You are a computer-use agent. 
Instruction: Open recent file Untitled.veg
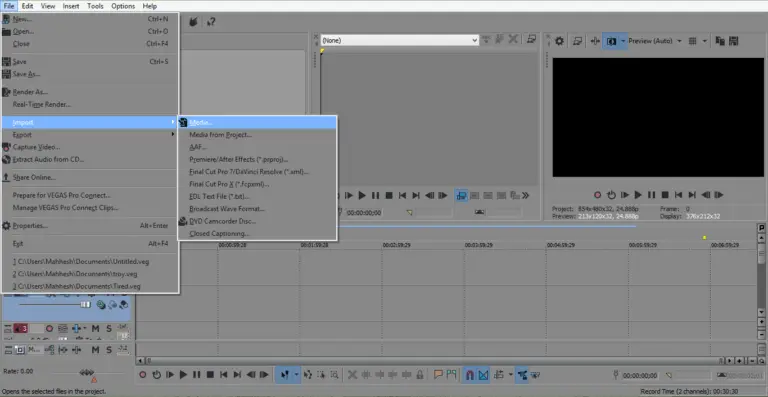81,261
